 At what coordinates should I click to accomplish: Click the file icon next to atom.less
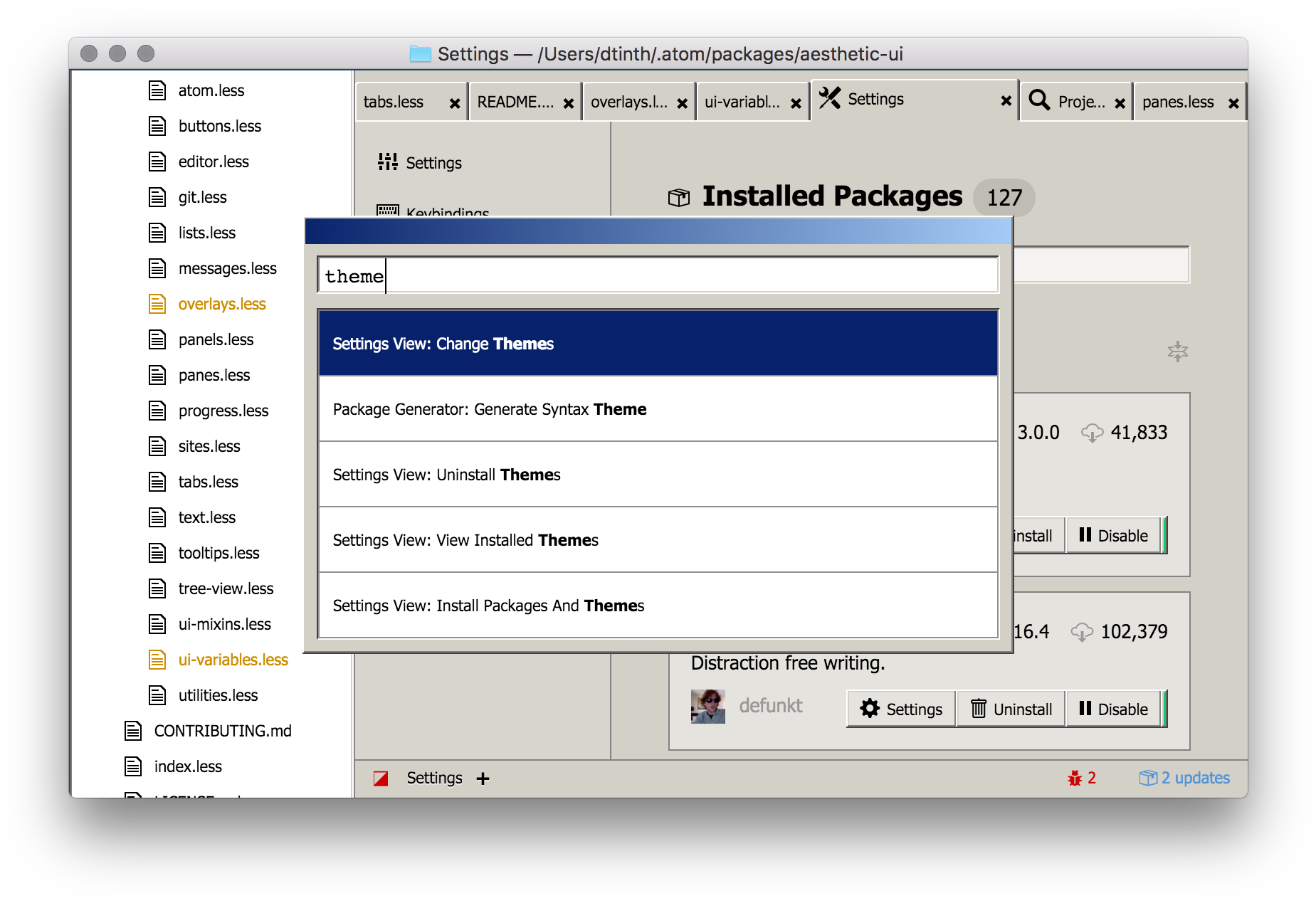pos(157,90)
